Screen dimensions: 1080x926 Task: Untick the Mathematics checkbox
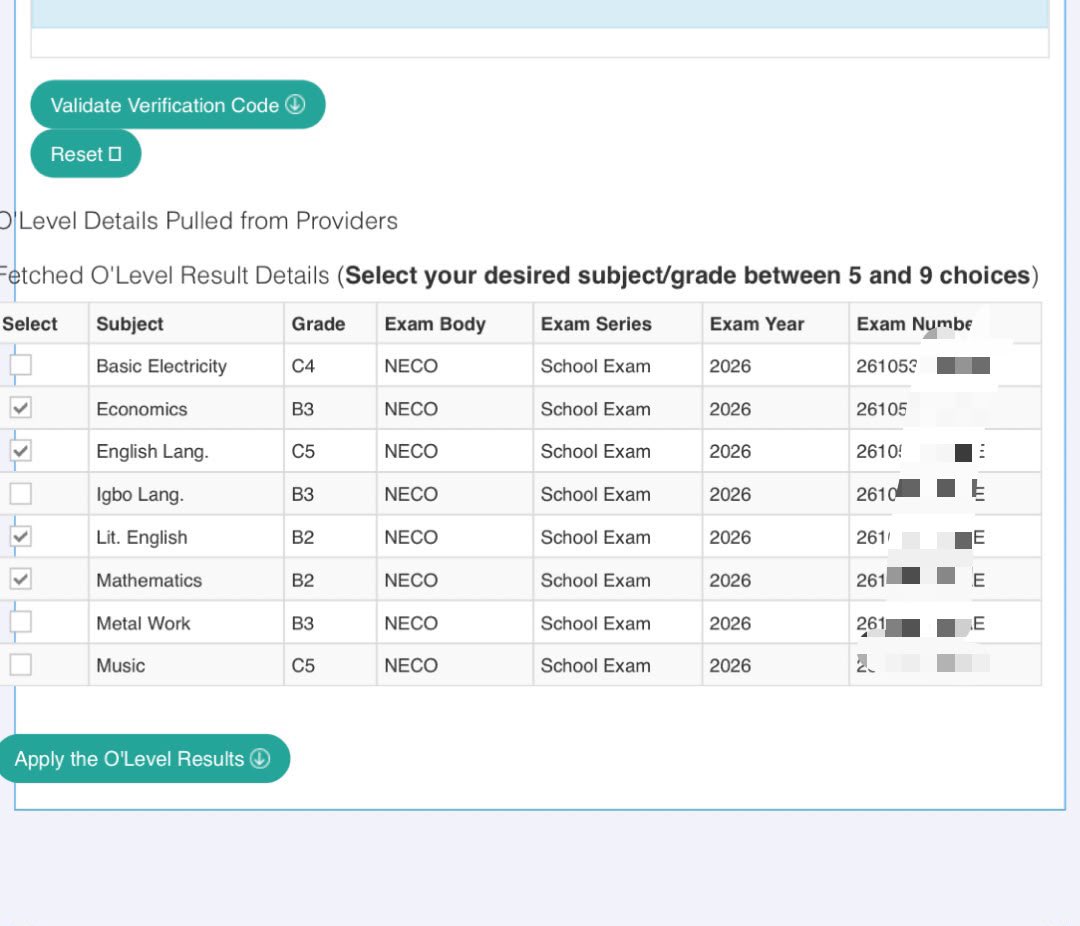coord(21,579)
